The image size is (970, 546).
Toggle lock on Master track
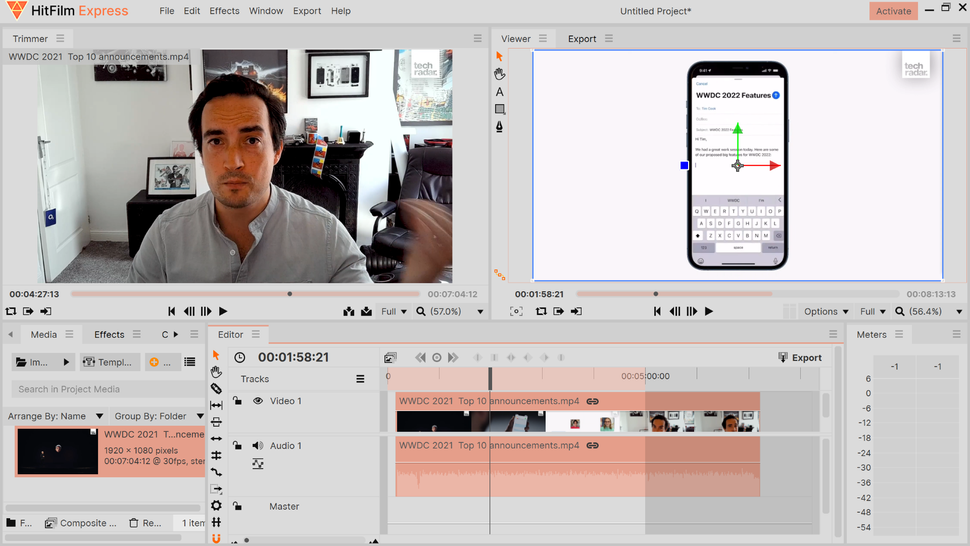point(237,506)
